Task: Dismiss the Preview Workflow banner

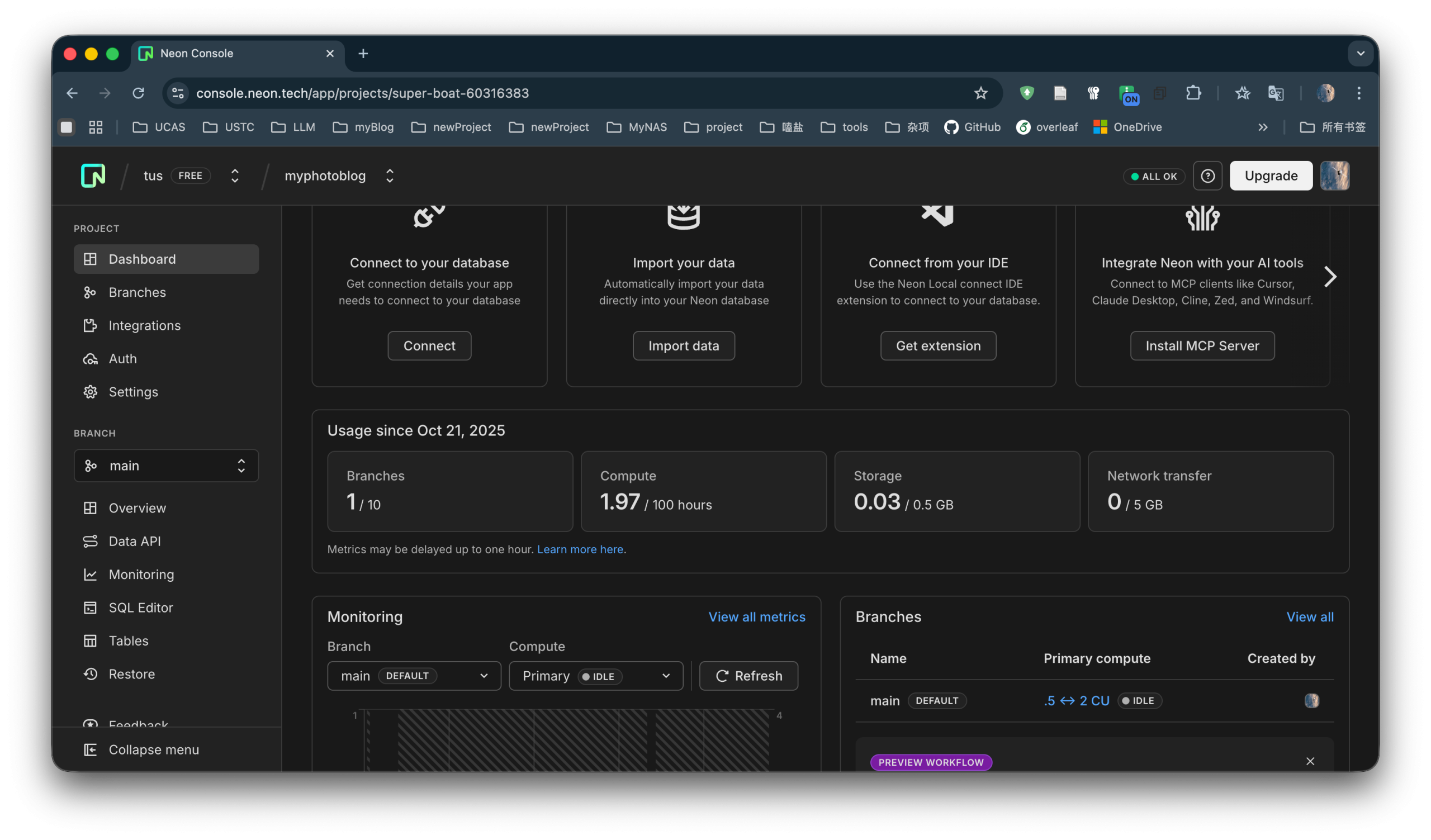Action: pyautogui.click(x=1310, y=762)
